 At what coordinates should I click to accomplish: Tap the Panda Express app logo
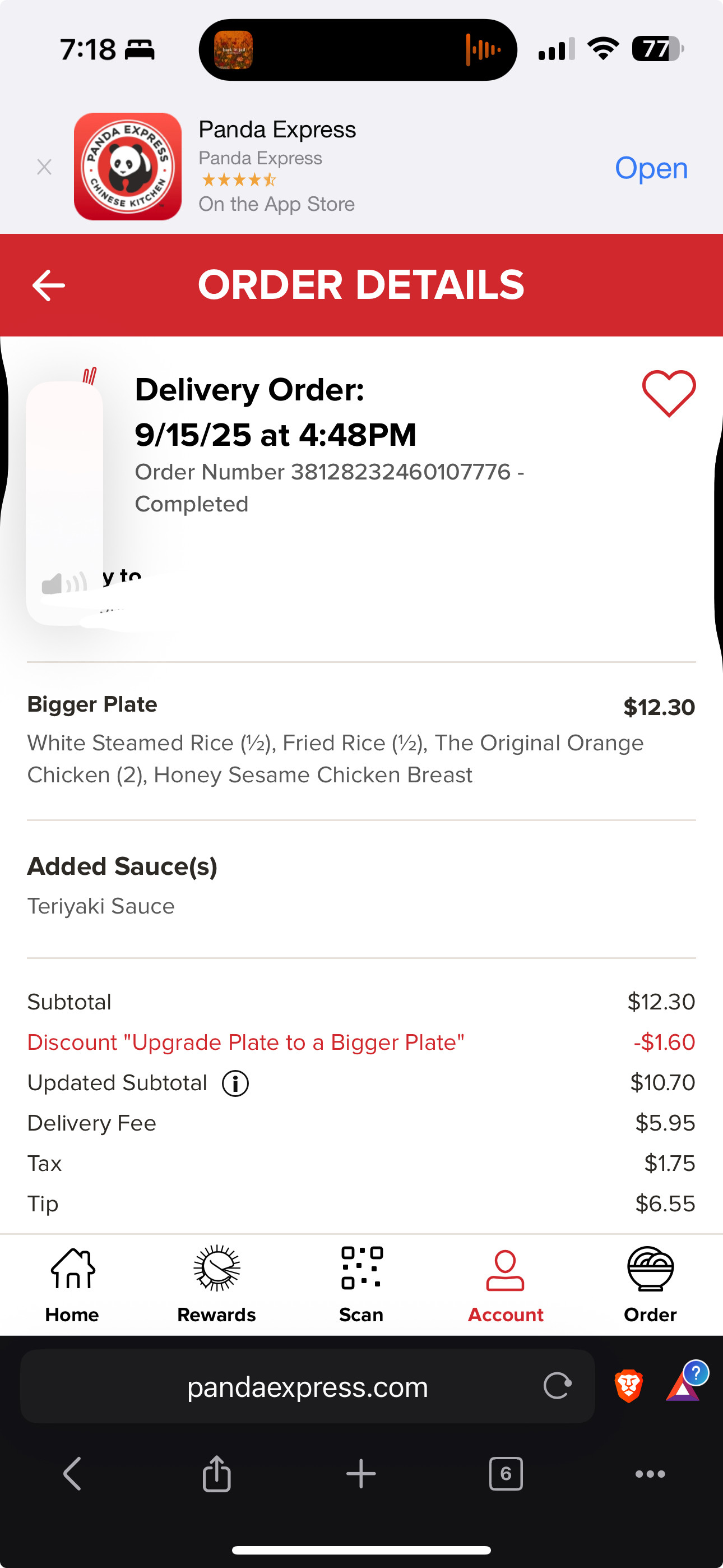[x=128, y=167]
